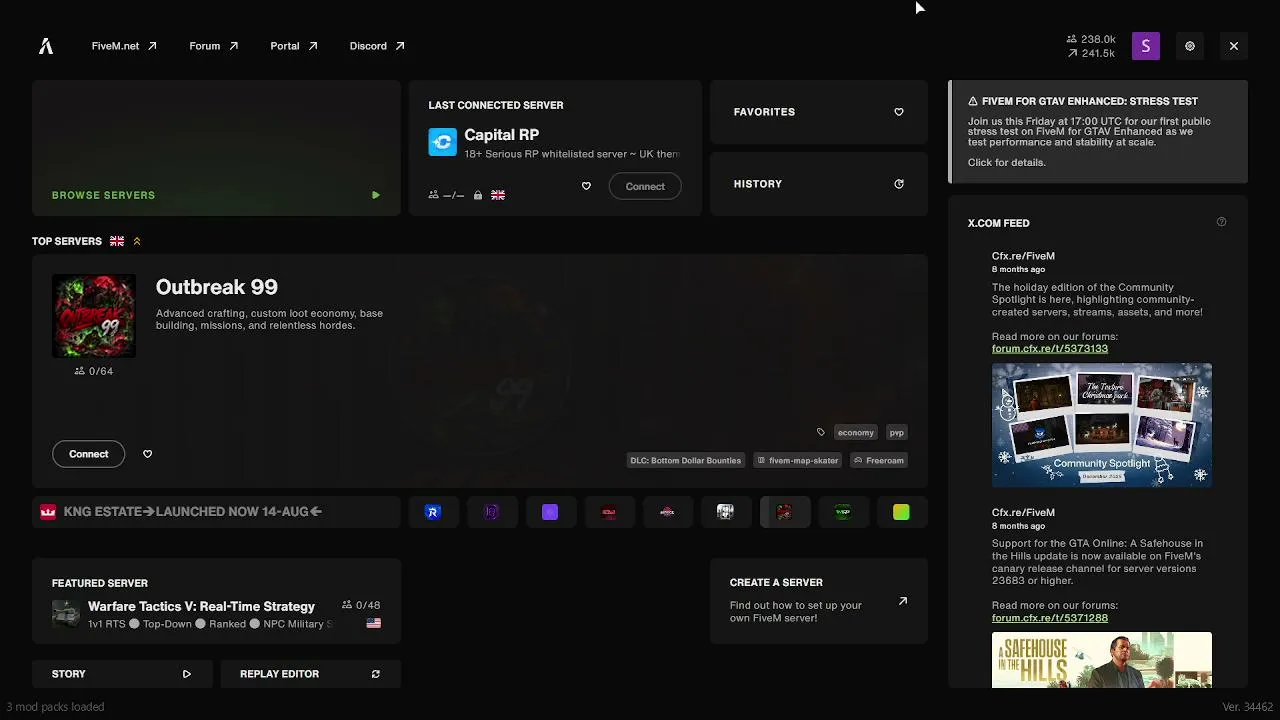Open the settings gear
The image size is (1280, 720).
[x=1190, y=46]
